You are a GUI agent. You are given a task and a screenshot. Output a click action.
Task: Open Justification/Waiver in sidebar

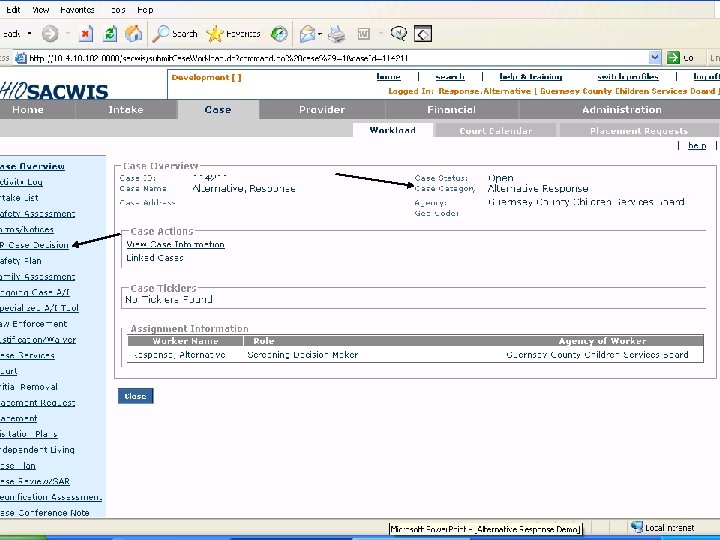point(38,339)
